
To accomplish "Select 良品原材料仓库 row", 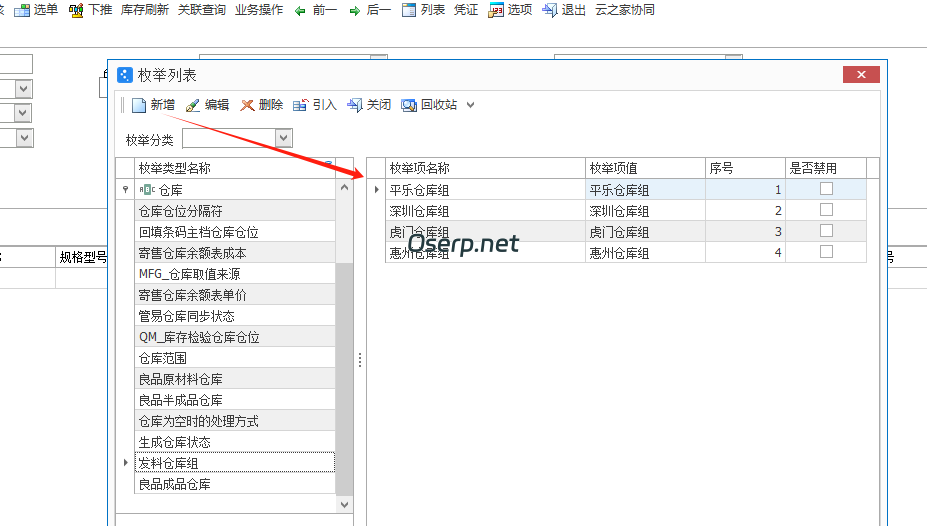I will point(235,379).
